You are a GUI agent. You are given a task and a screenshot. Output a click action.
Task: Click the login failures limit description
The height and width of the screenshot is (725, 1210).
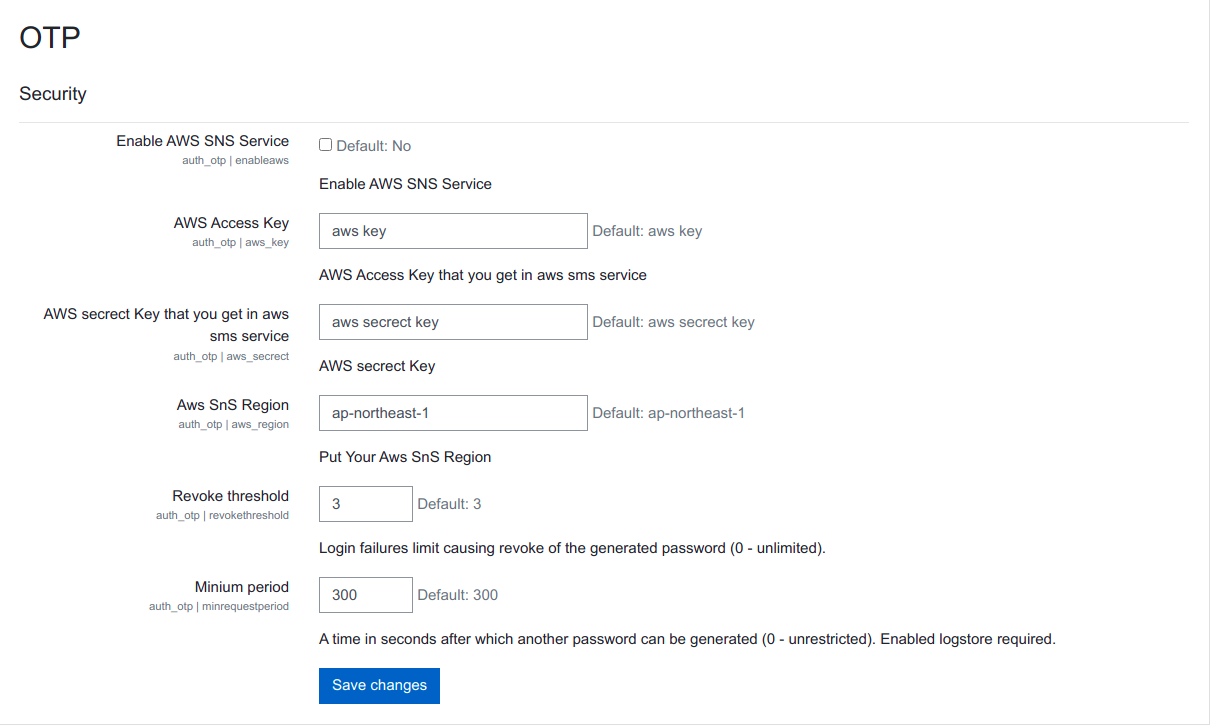click(572, 548)
